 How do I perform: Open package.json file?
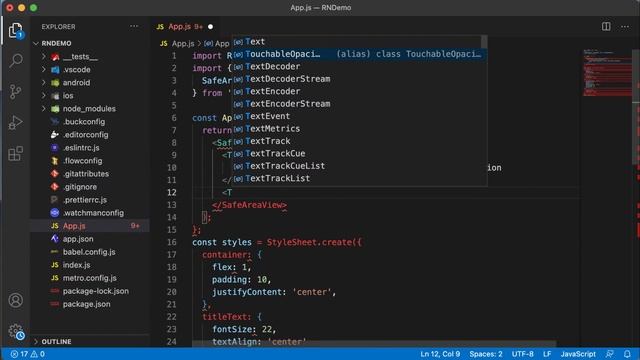click(90, 304)
